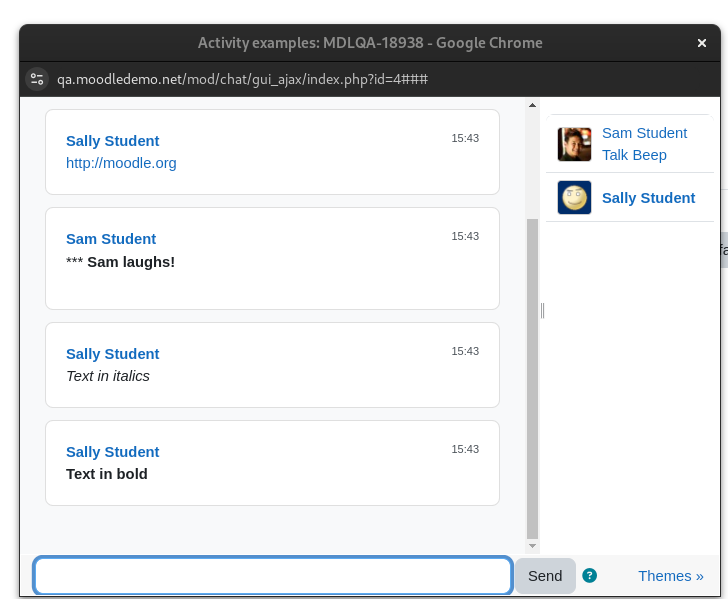Screen dimensions: 728x599
Task: Click Sam Student name on laughs message
Action: (x=111, y=239)
